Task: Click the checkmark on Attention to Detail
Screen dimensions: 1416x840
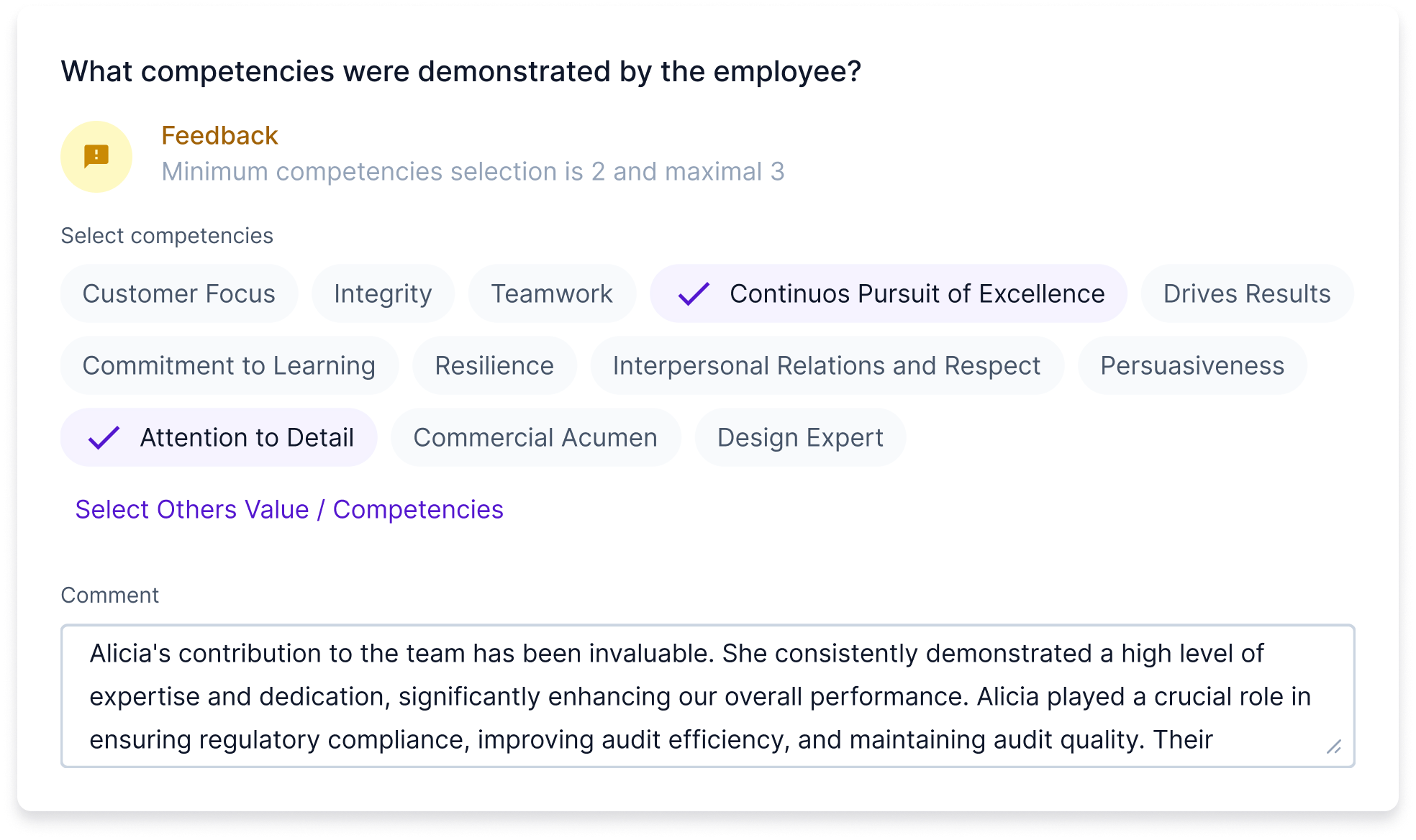Action: (x=103, y=437)
